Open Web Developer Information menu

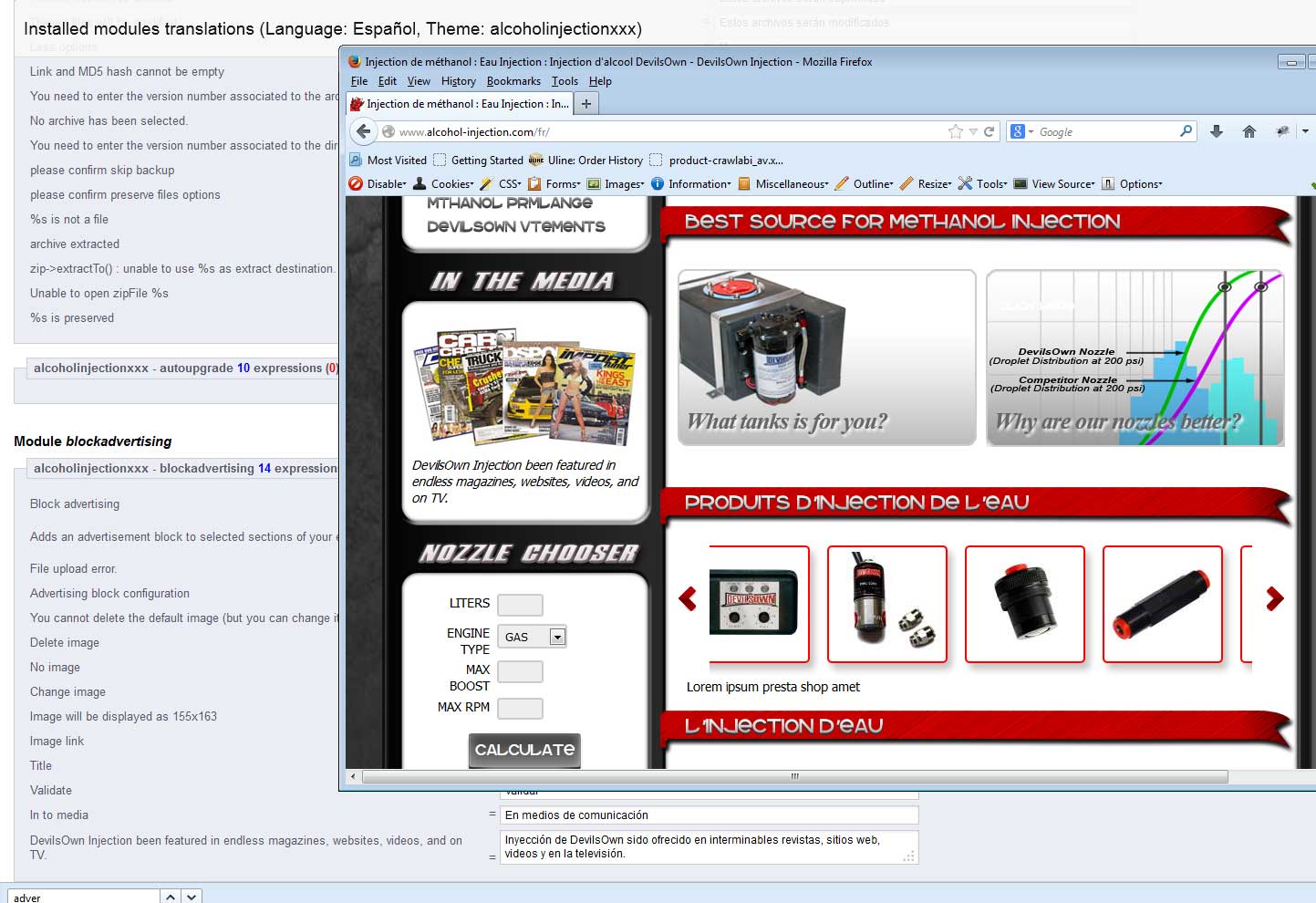pyautogui.click(x=691, y=183)
